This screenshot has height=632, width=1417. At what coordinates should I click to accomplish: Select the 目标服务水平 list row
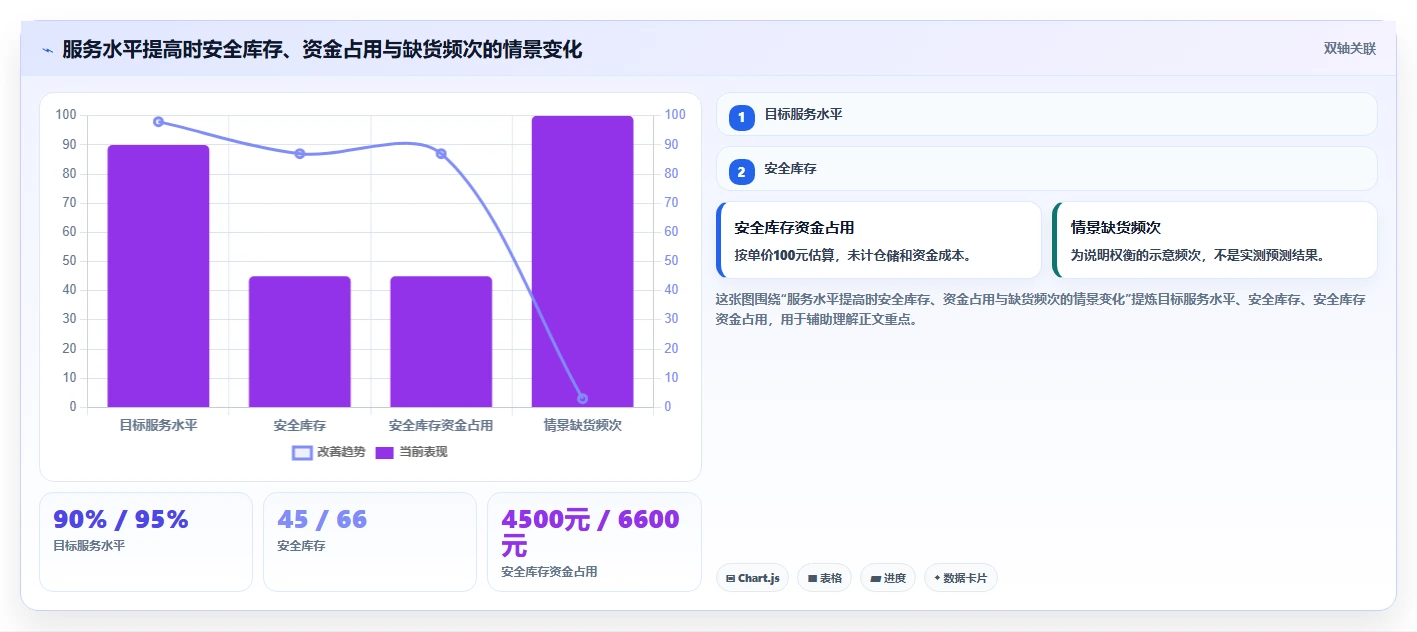tap(1047, 114)
